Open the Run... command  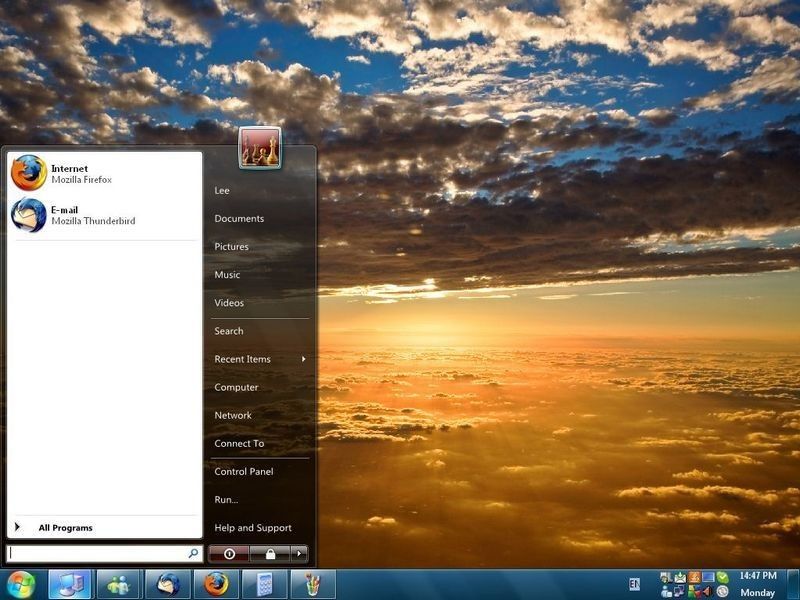point(224,499)
